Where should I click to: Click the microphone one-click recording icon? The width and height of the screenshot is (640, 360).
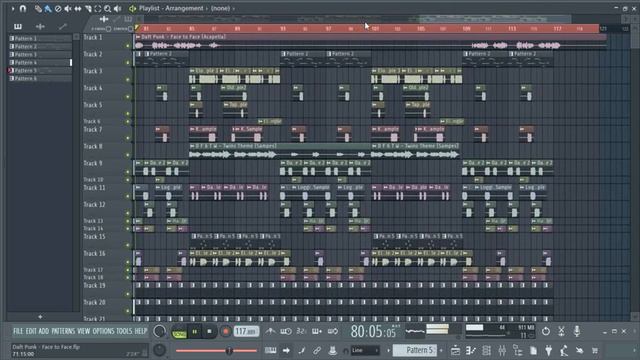pos(577,331)
